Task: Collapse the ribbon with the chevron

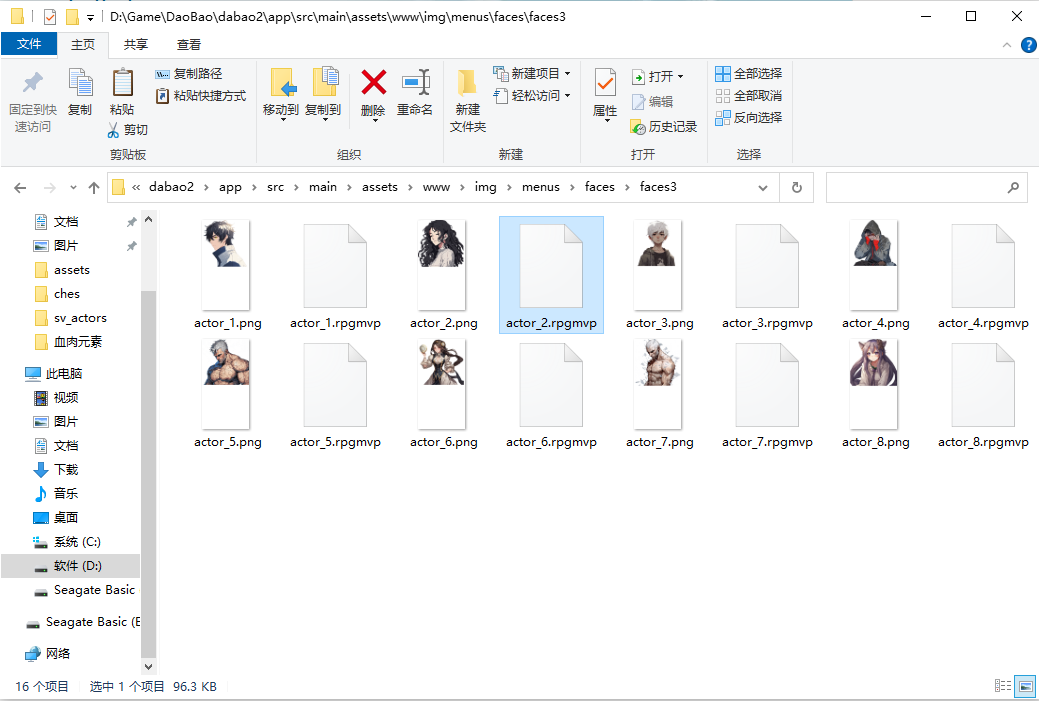Action: (x=1007, y=45)
